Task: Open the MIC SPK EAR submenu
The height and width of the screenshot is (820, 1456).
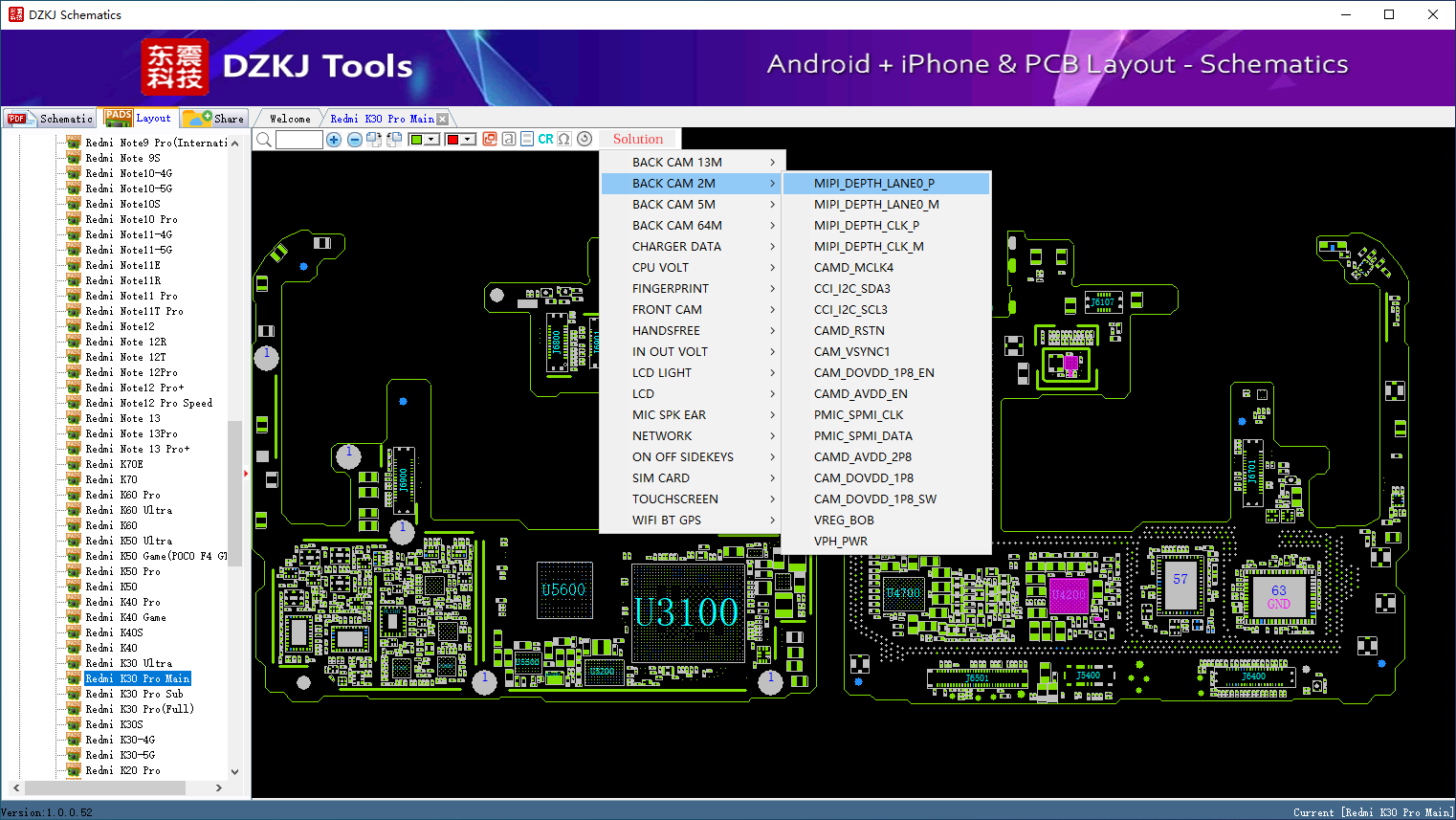Action: point(693,415)
